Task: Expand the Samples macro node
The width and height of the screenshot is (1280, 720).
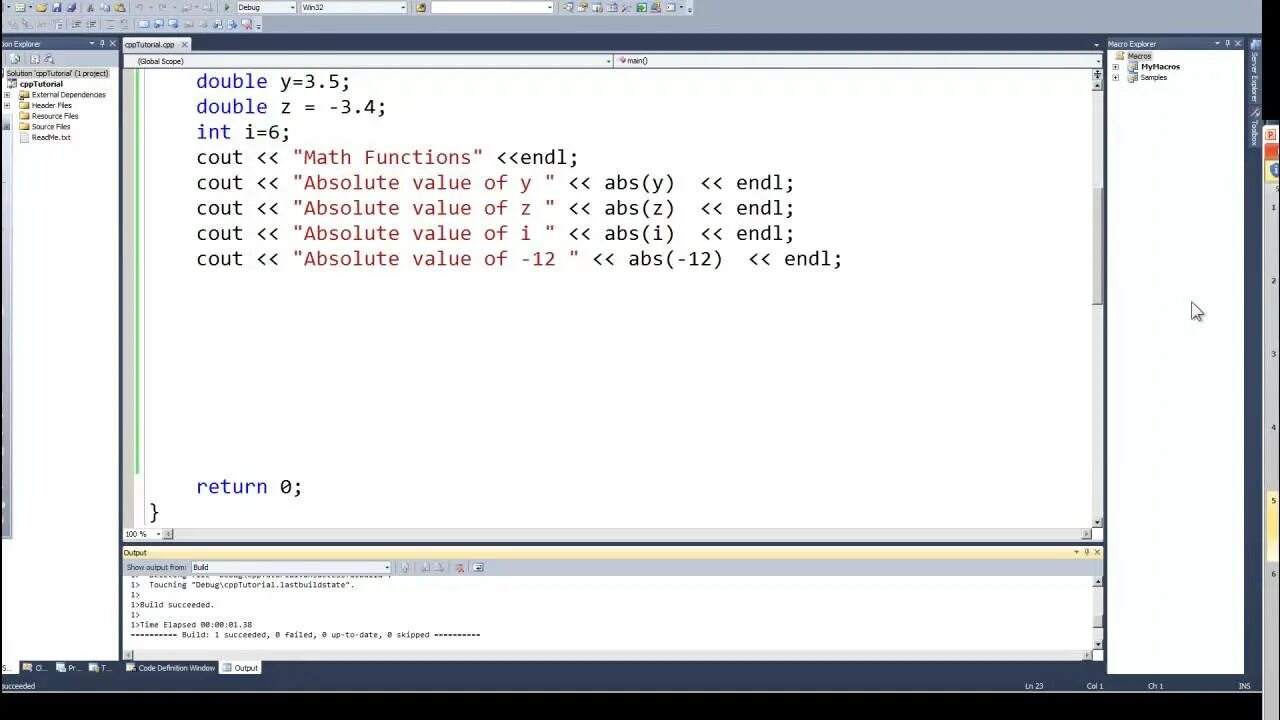Action: tap(1116, 77)
